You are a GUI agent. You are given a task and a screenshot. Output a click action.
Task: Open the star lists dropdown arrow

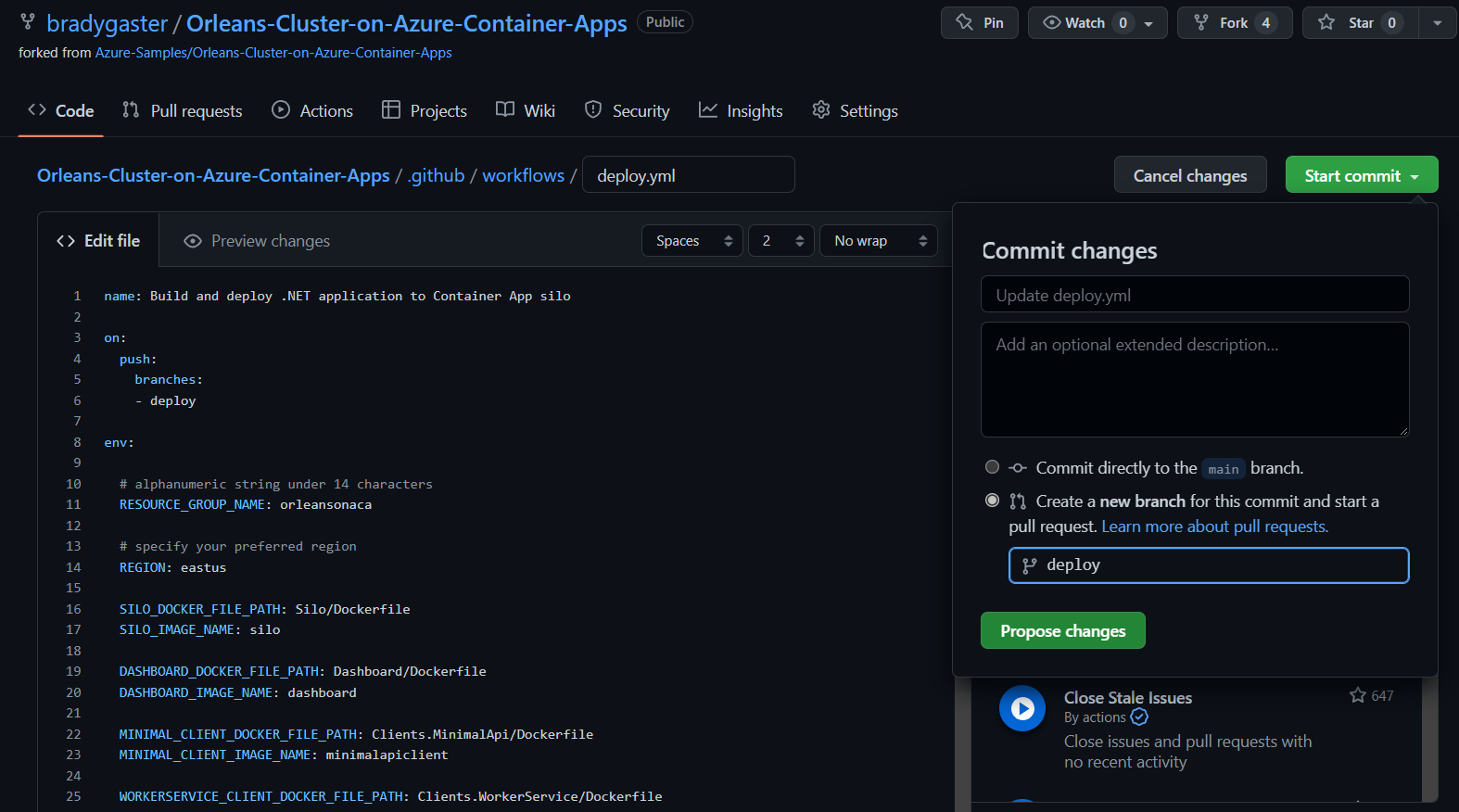[x=1438, y=23]
